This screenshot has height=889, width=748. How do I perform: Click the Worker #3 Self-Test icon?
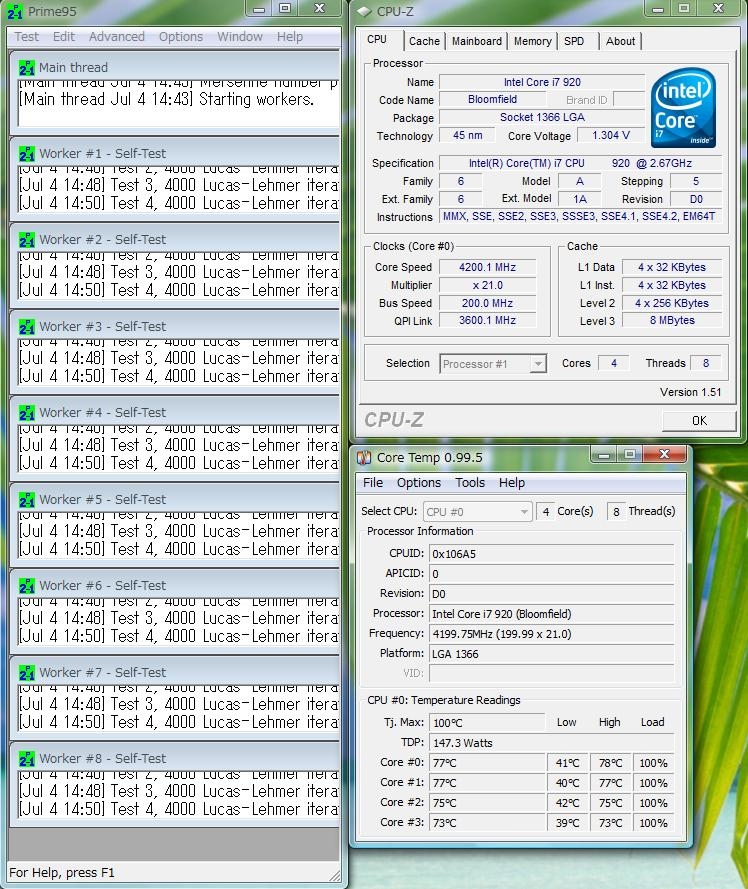[27, 327]
